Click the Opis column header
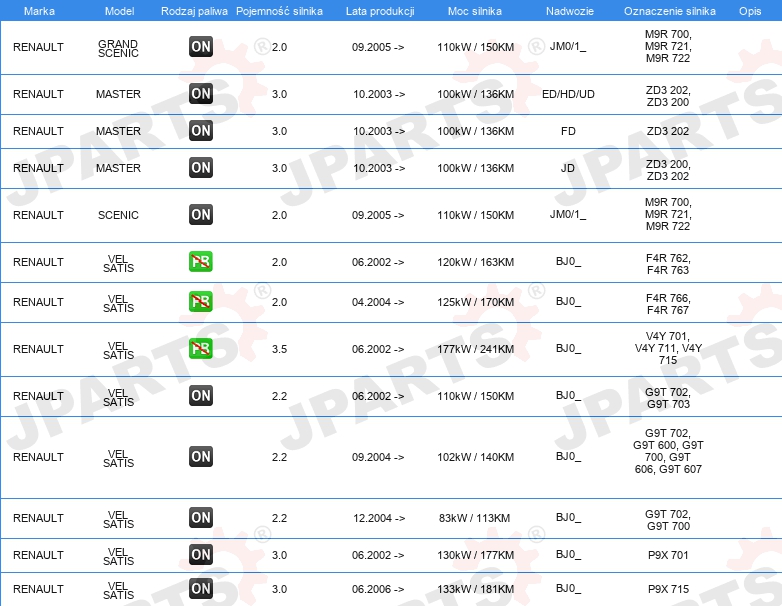 750,11
